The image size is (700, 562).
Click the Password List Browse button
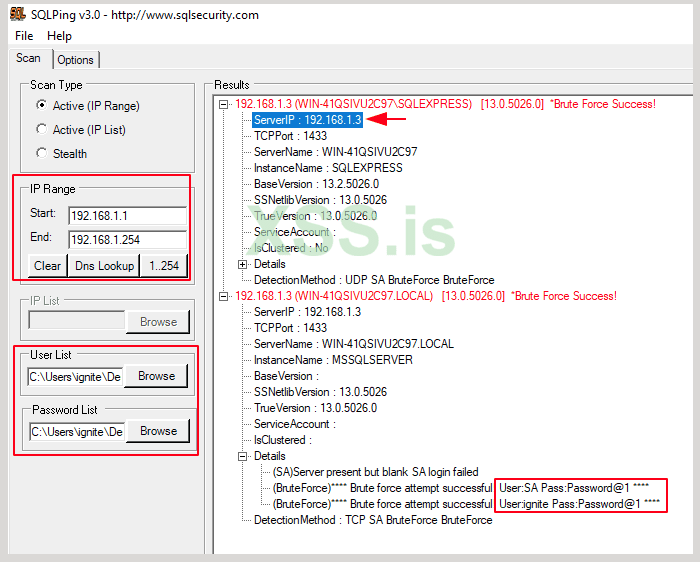coord(158,431)
